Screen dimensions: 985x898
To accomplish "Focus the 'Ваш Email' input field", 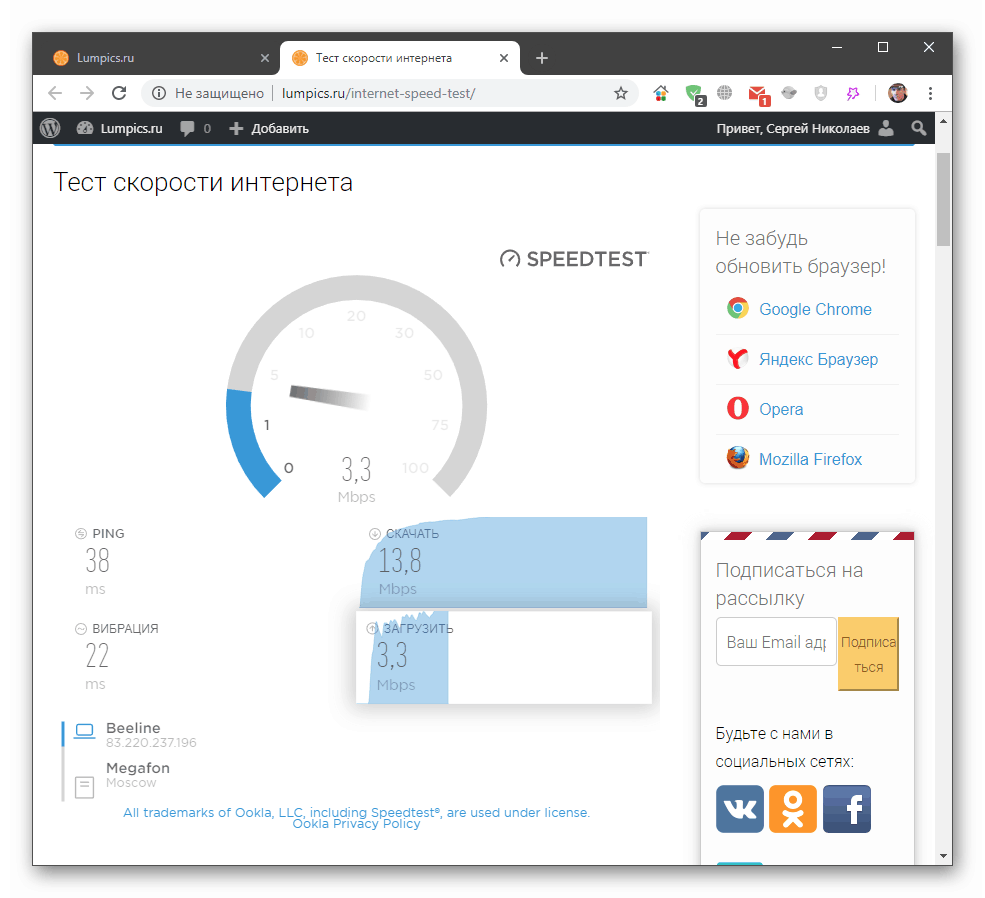I will coord(776,642).
